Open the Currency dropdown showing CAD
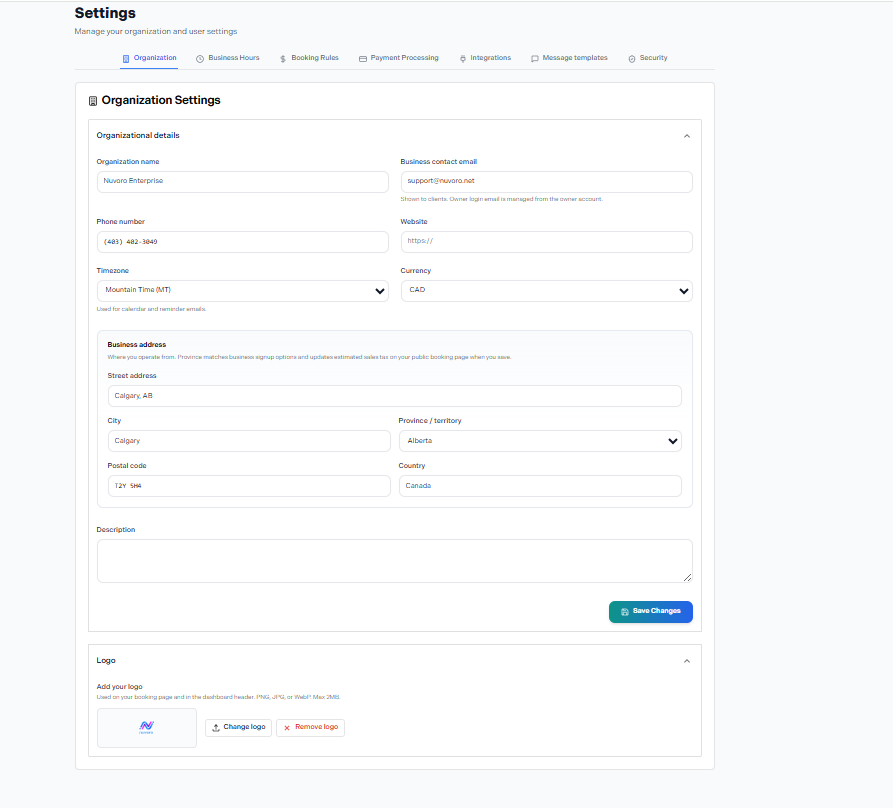Image resolution: width=893 pixels, height=808 pixels. click(547, 290)
